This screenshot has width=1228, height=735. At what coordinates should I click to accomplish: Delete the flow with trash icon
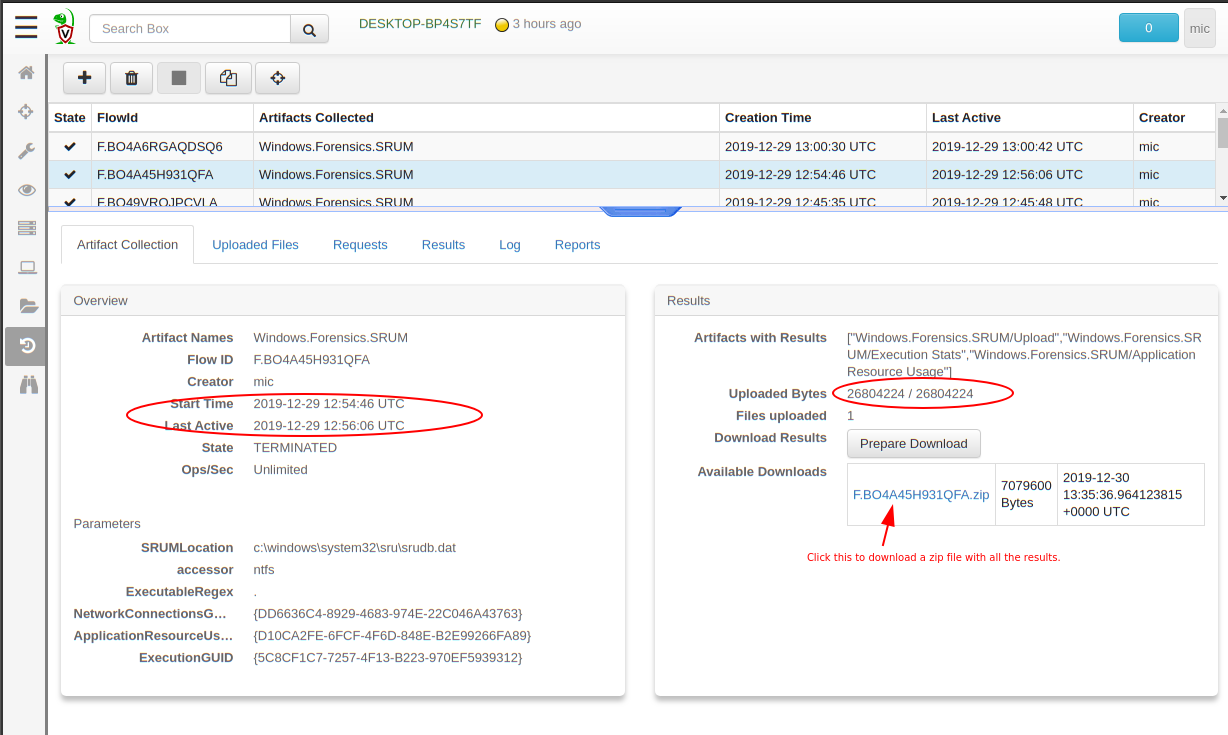click(x=131, y=78)
